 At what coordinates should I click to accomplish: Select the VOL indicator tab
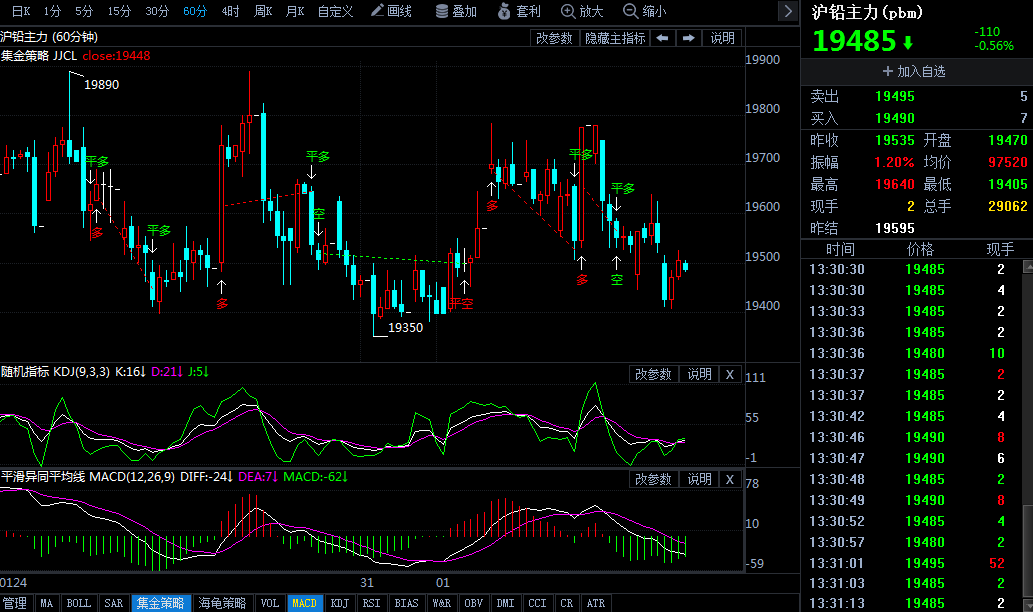269,603
